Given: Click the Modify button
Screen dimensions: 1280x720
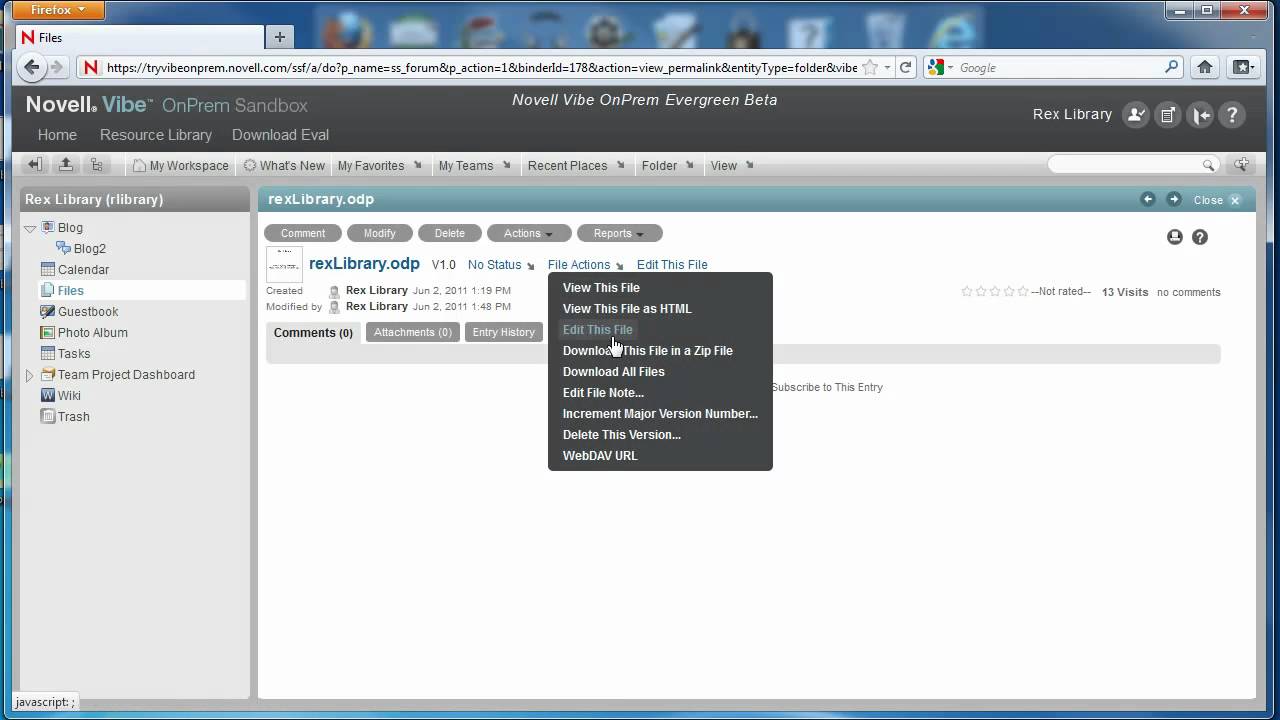Looking at the screenshot, I should point(379,233).
